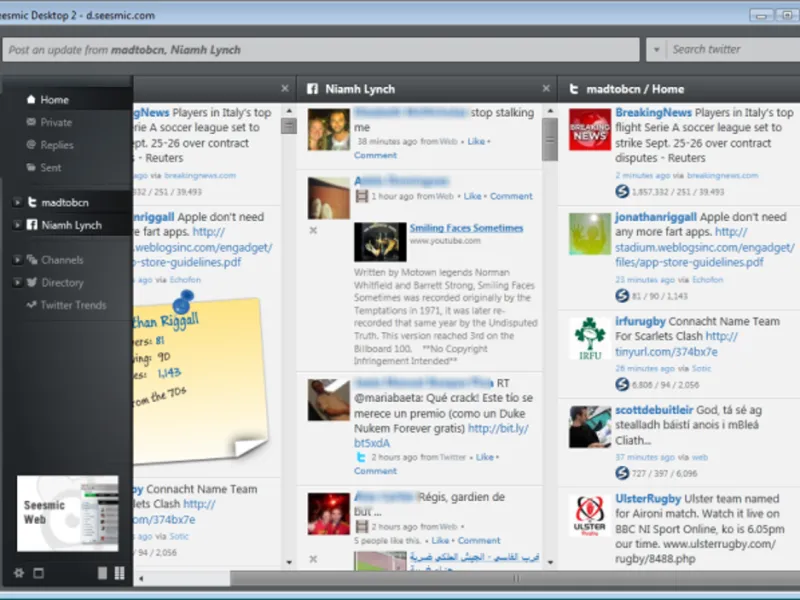Open Twitter Trends in sidebar
The image size is (800, 600).
point(73,305)
